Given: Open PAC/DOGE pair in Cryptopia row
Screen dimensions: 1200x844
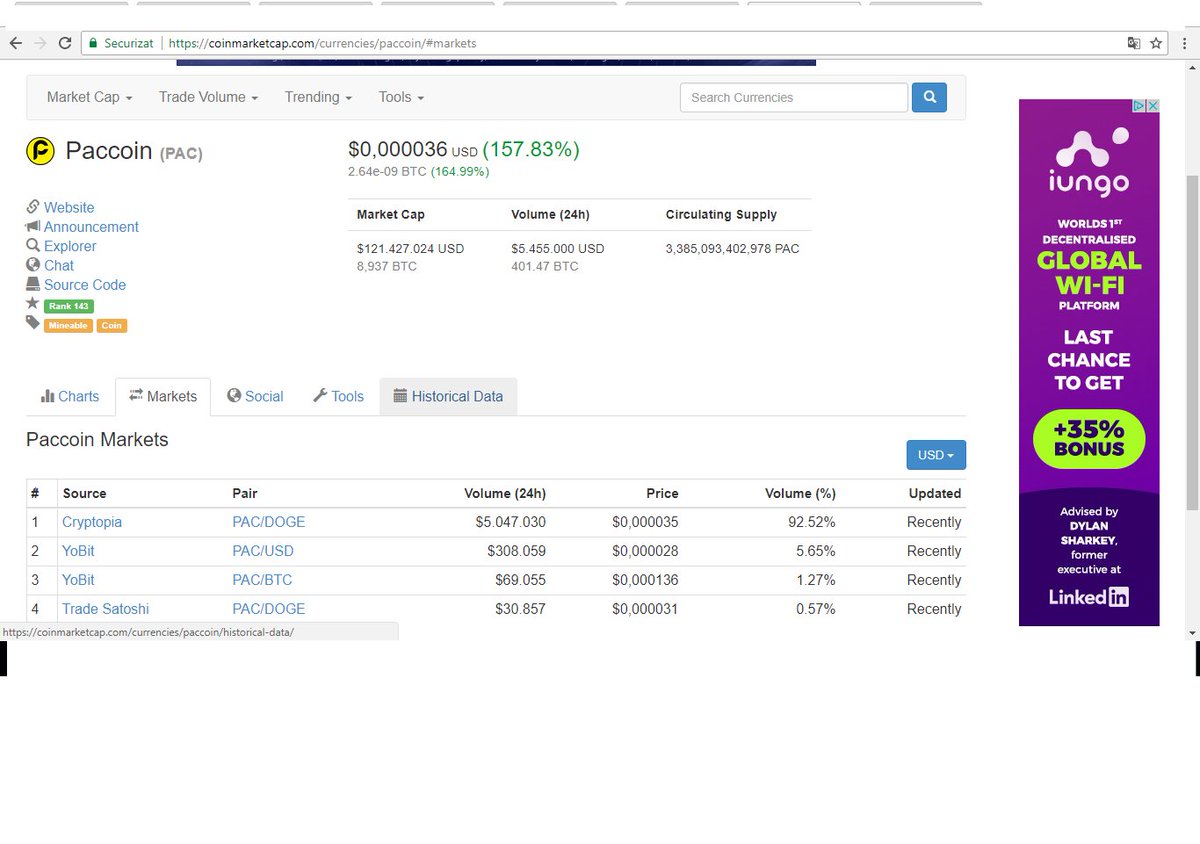Looking at the screenshot, I should point(269,522).
